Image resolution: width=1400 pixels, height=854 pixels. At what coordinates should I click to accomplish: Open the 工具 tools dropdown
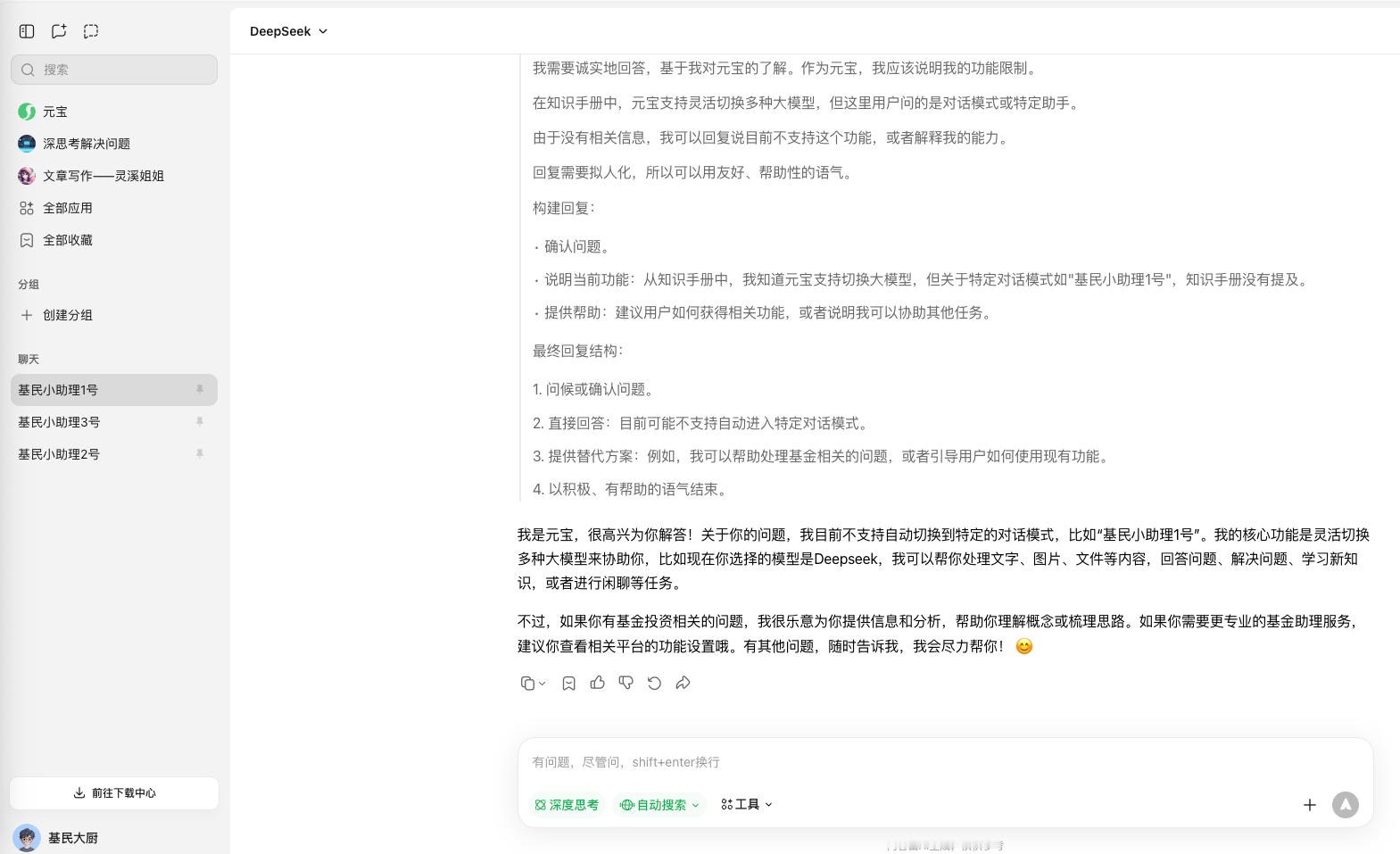tap(747, 805)
